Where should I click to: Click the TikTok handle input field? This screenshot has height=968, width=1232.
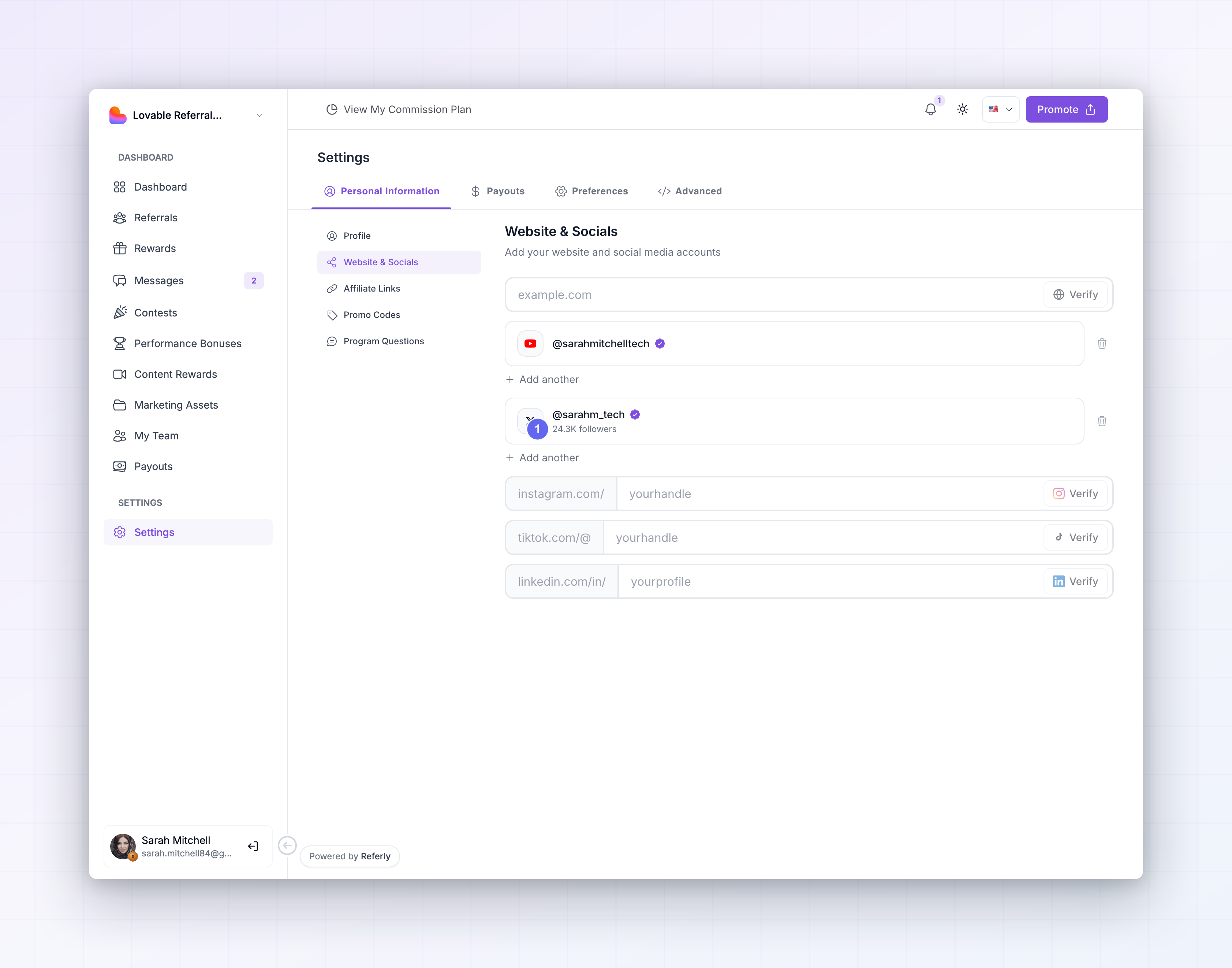(823, 538)
